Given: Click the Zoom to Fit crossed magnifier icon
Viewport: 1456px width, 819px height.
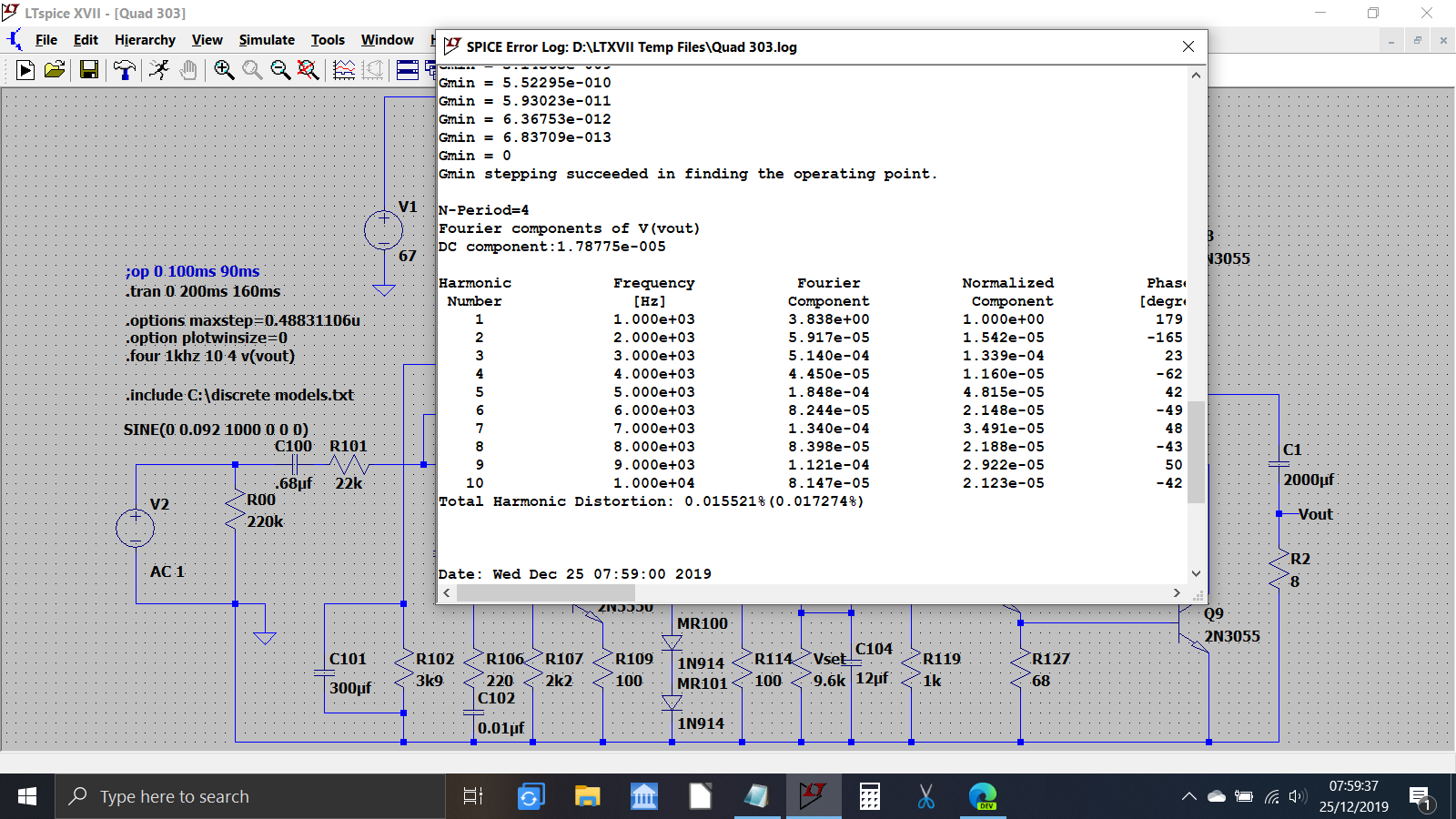Looking at the screenshot, I should click(x=308, y=70).
